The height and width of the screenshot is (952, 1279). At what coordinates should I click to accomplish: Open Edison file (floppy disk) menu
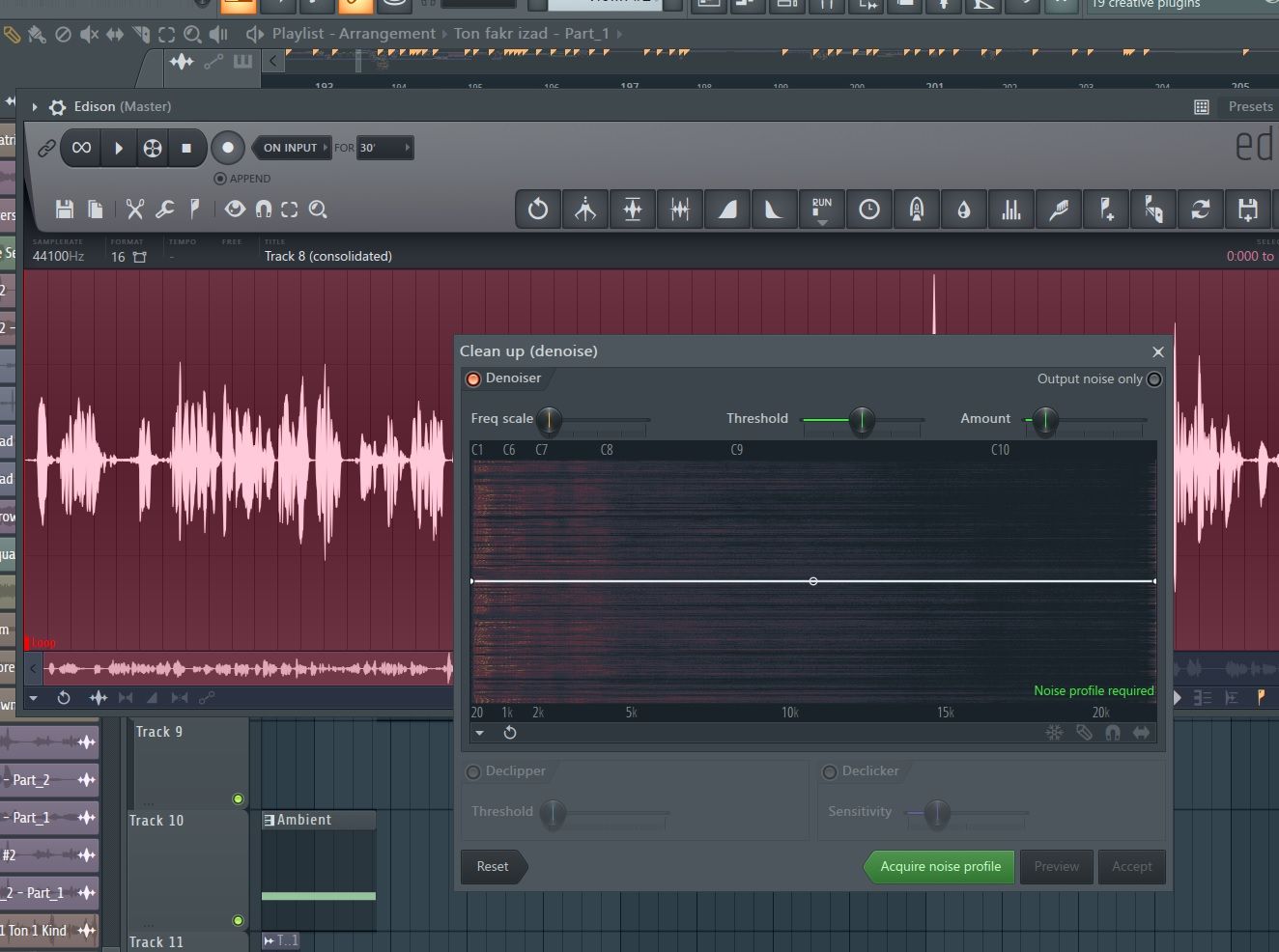coord(65,209)
